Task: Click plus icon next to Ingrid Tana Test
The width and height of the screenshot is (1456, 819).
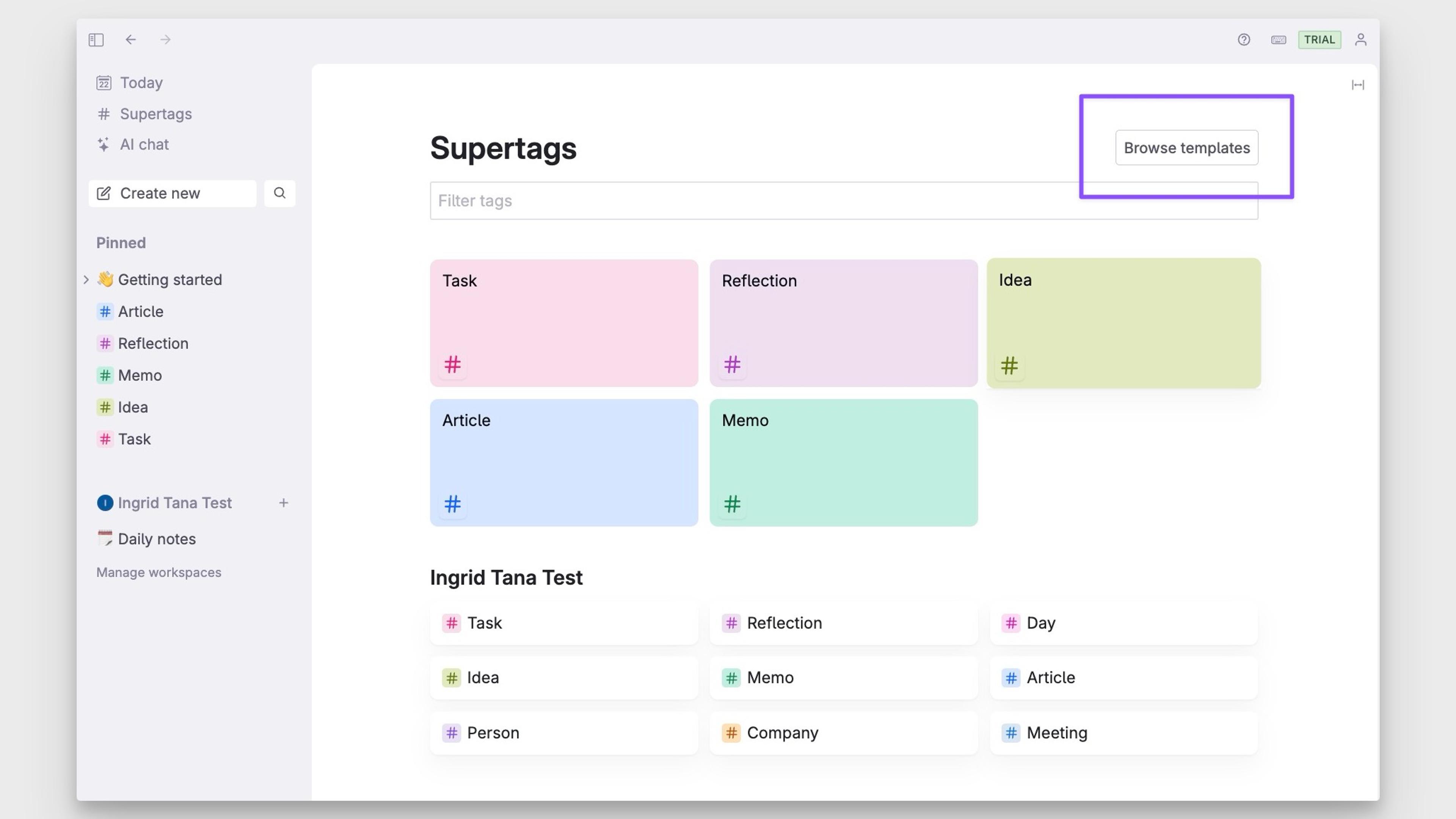Action: click(x=284, y=503)
